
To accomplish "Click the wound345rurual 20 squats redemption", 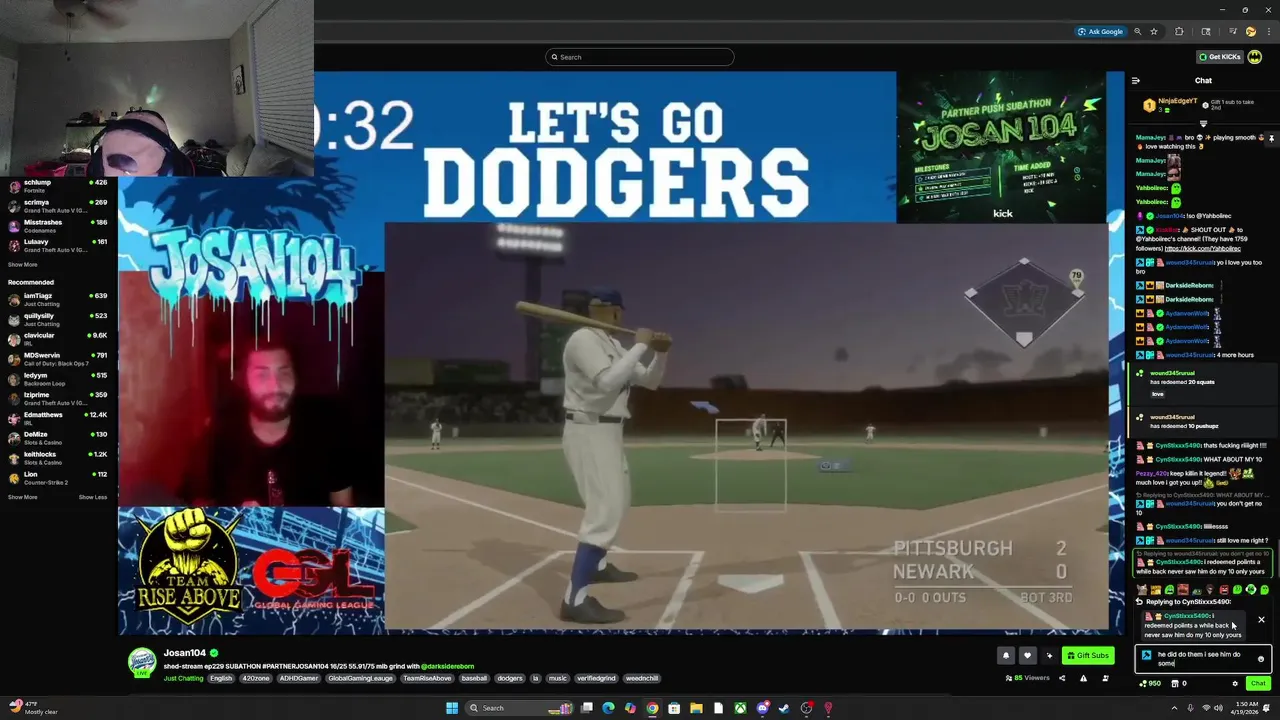I will click(x=1200, y=384).
